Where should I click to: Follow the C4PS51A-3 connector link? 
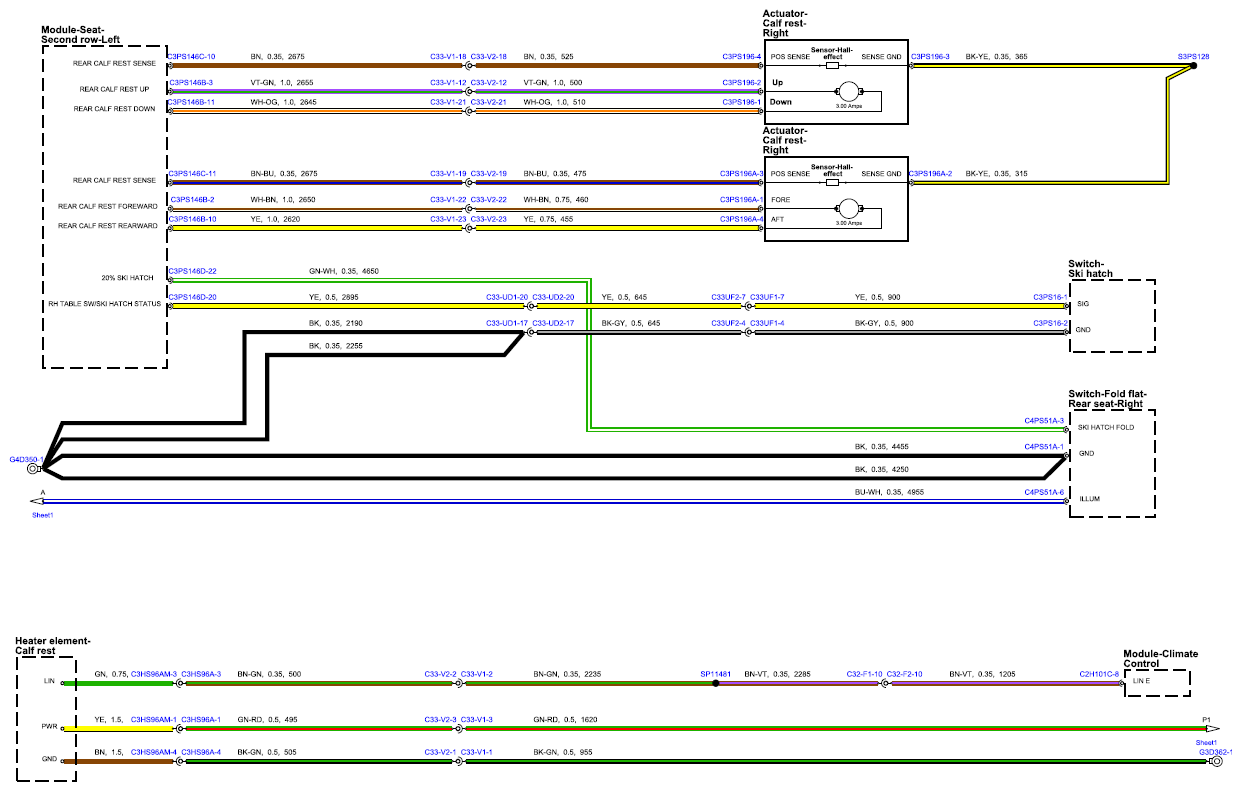point(1044,421)
